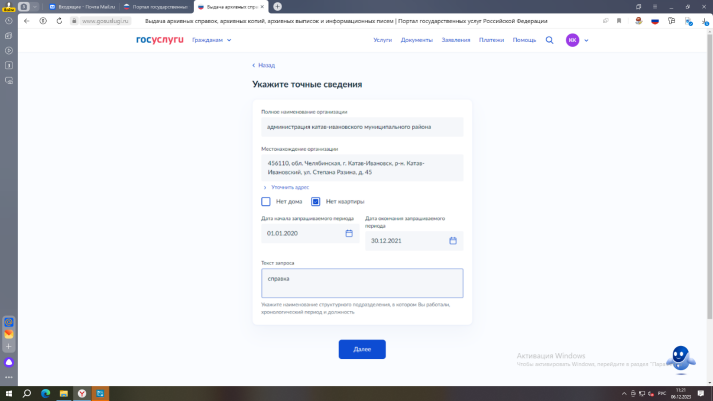The height and width of the screenshot is (401, 713).
Task: Click the Госуслуги logo
Action: tap(160, 40)
